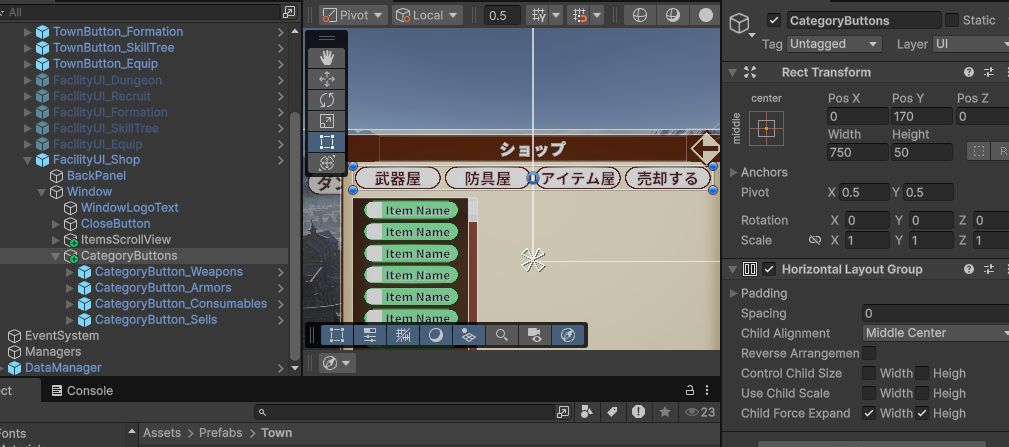Enable the Reverse Arrangement checkbox
1009x447 pixels.
(x=869, y=353)
